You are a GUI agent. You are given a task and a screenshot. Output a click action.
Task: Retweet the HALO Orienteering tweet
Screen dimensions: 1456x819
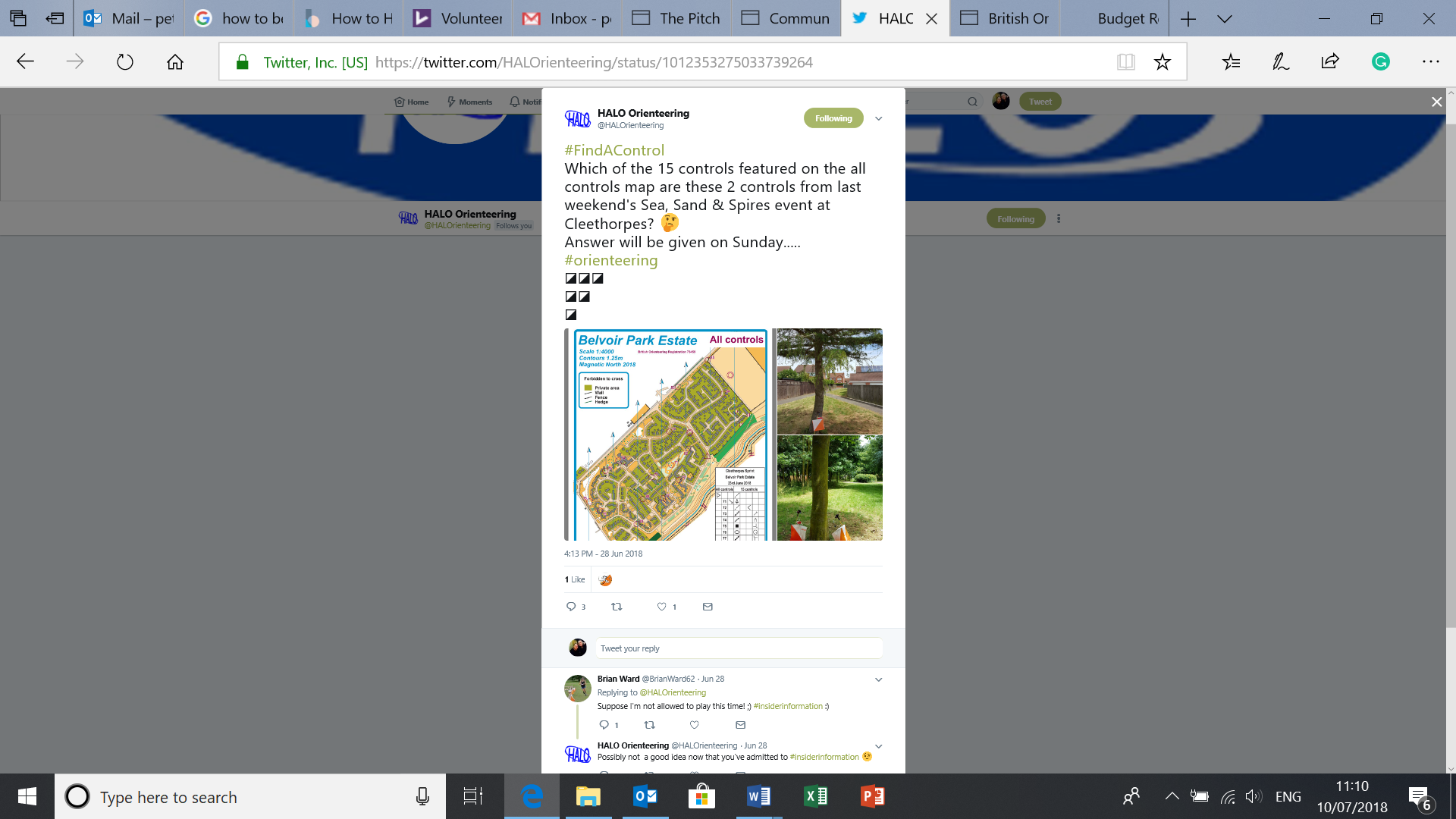(617, 607)
